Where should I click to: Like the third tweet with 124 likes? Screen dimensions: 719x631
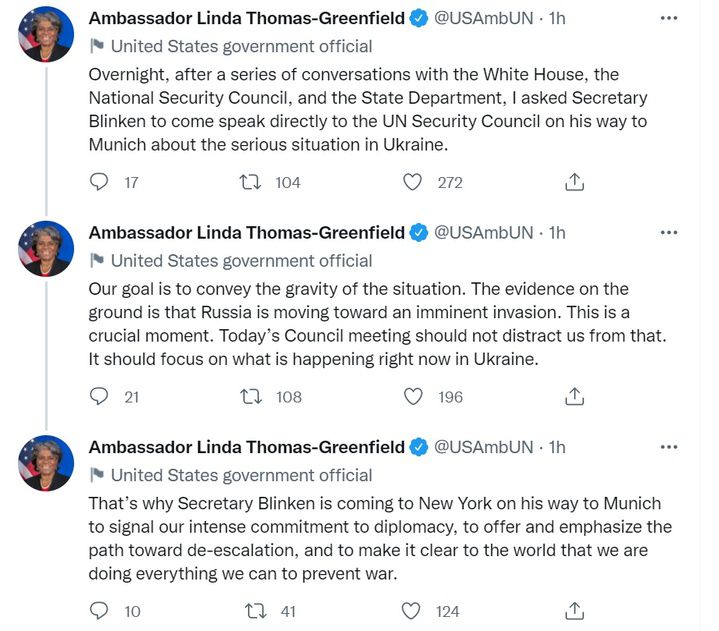pyautogui.click(x=412, y=610)
